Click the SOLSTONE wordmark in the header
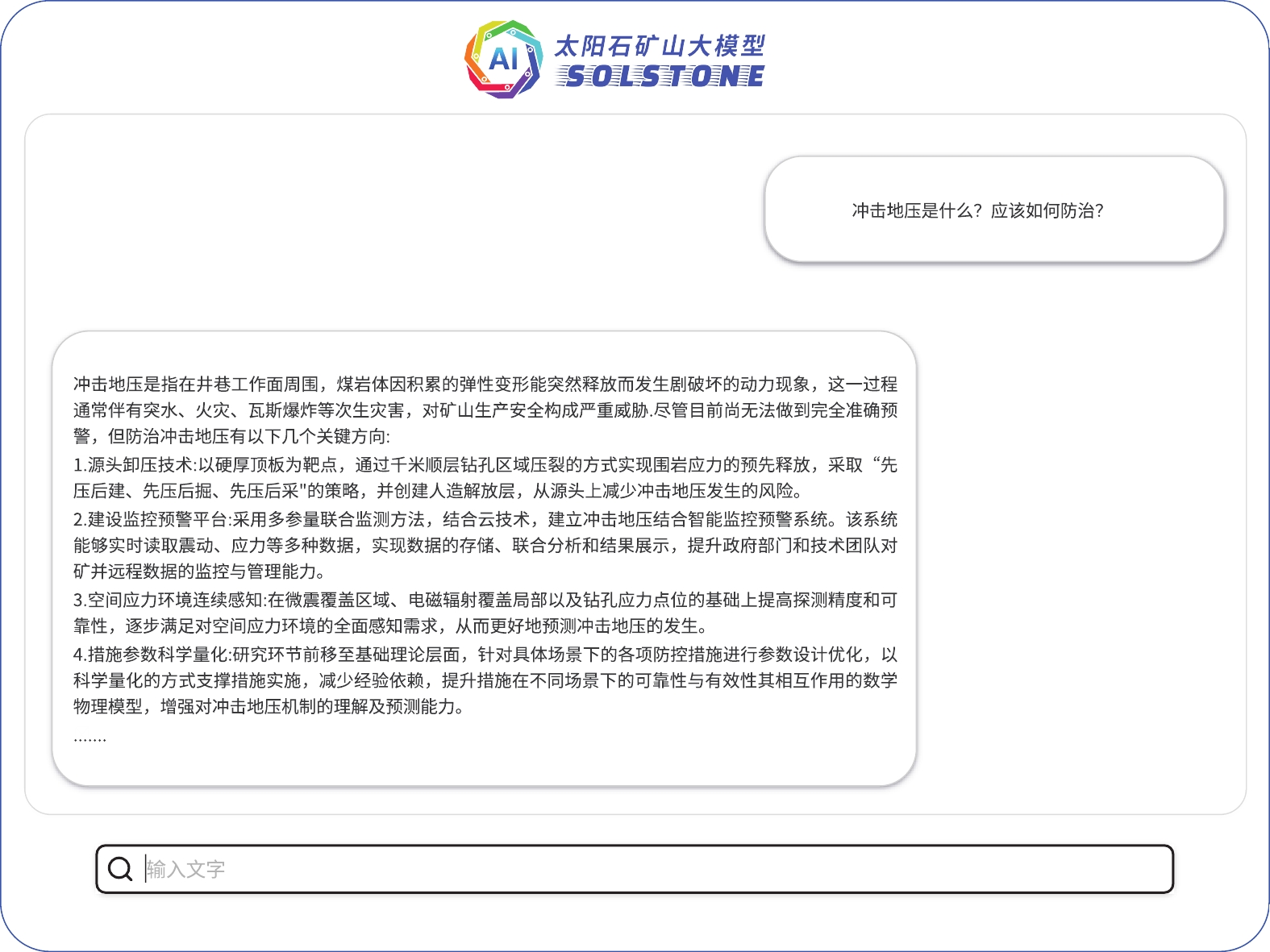The width and height of the screenshot is (1270, 952). click(x=661, y=77)
